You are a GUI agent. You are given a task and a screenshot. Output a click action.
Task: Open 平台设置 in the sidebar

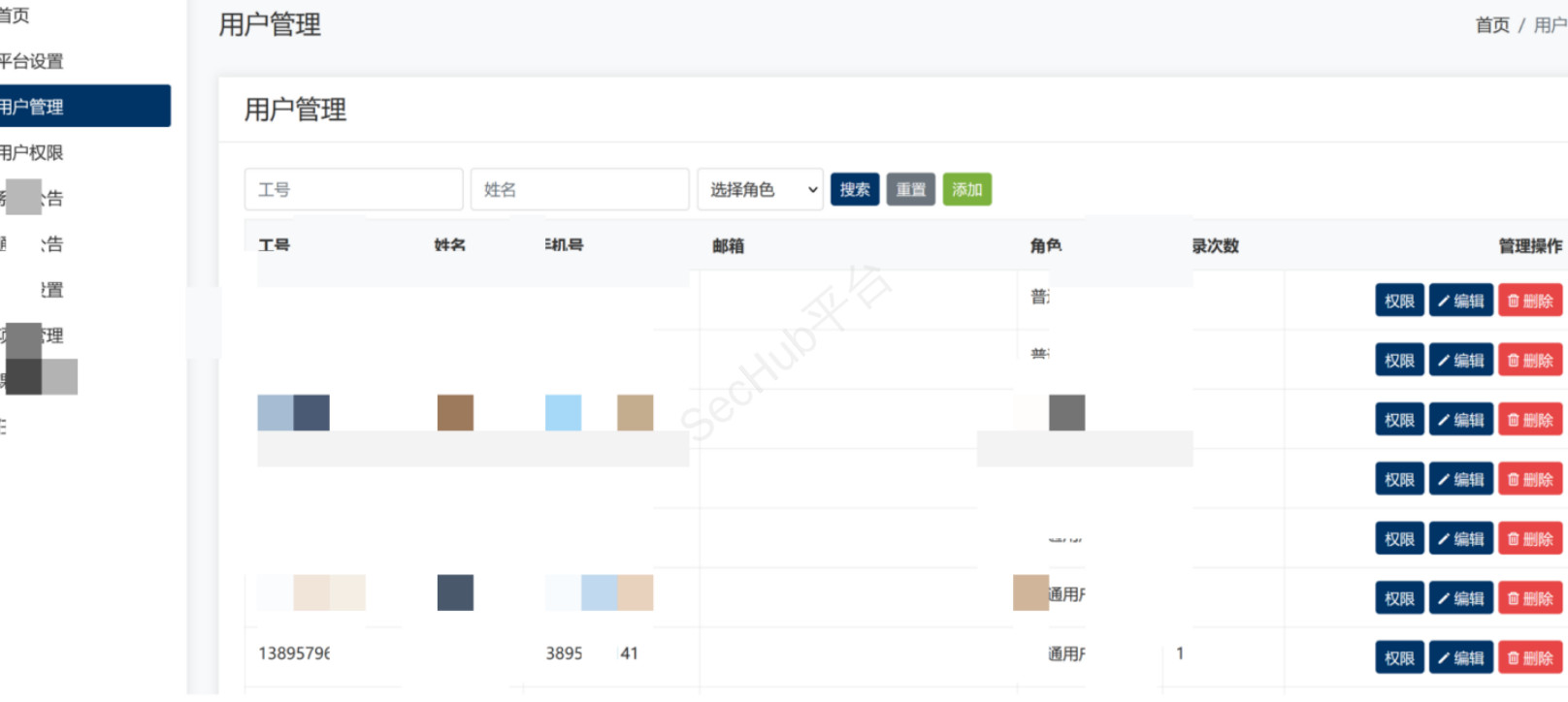click(x=32, y=61)
